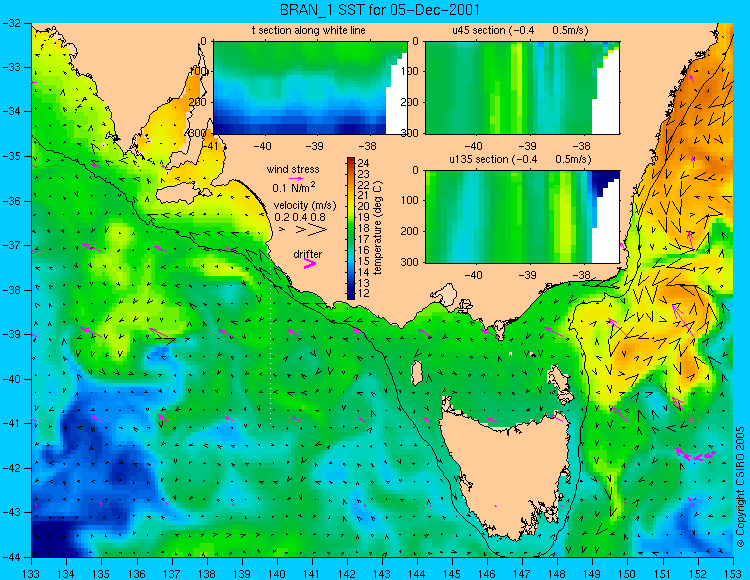Click the '-40' x-axis label of u135 section
The height and width of the screenshot is (580, 750).
click(x=474, y=275)
